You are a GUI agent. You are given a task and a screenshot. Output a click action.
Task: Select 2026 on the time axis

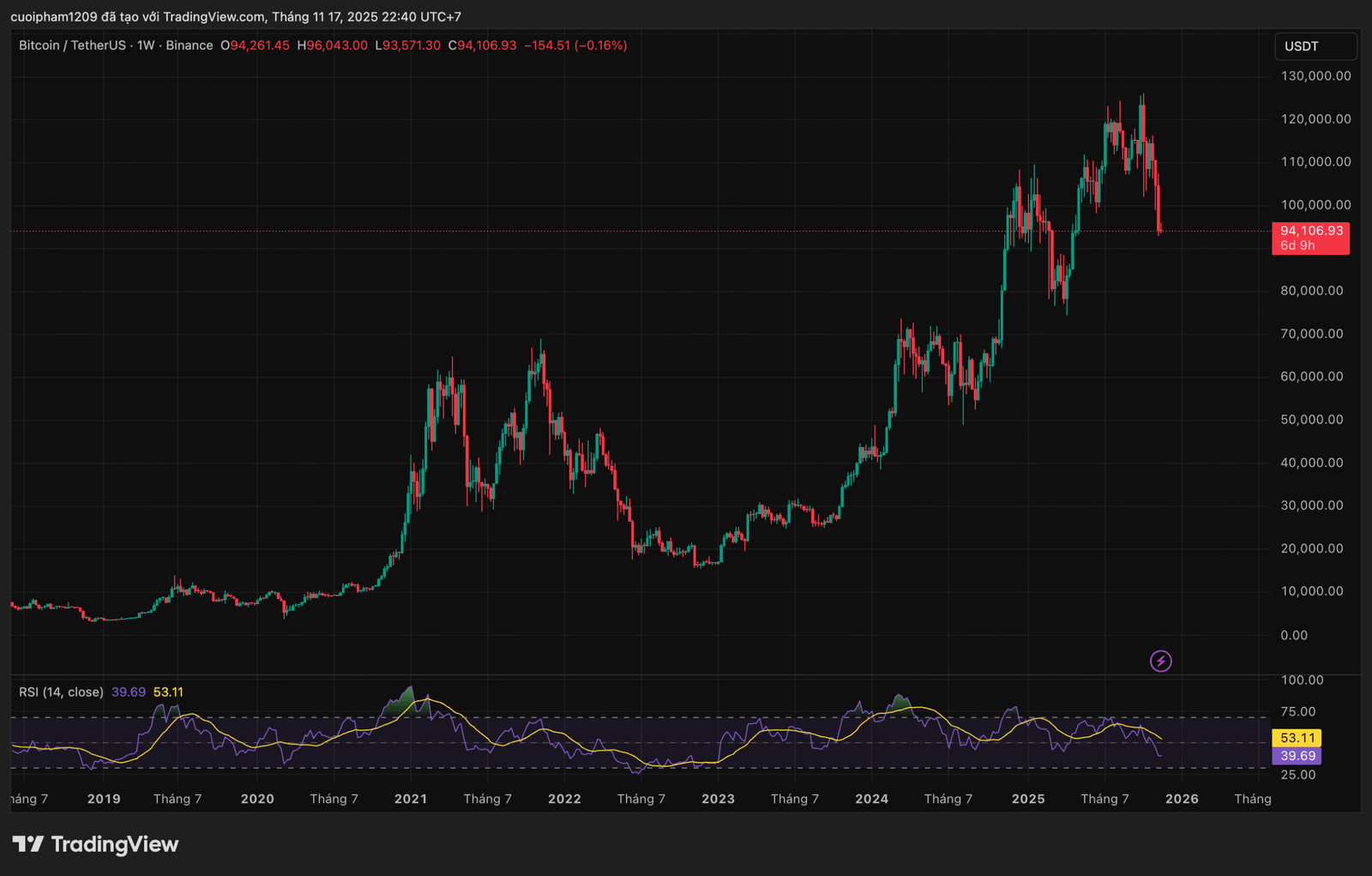[1182, 799]
